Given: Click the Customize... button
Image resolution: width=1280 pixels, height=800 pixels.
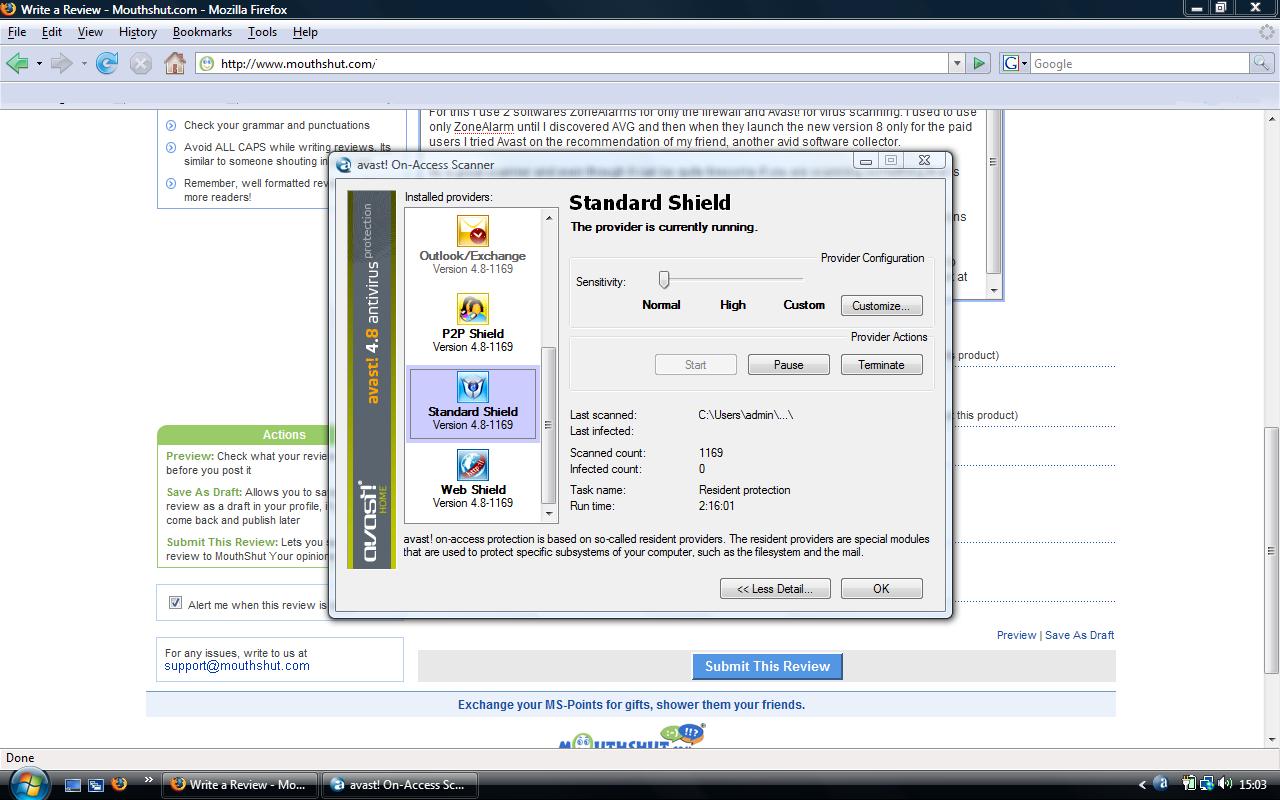Looking at the screenshot, I should [x=881, y=306].
